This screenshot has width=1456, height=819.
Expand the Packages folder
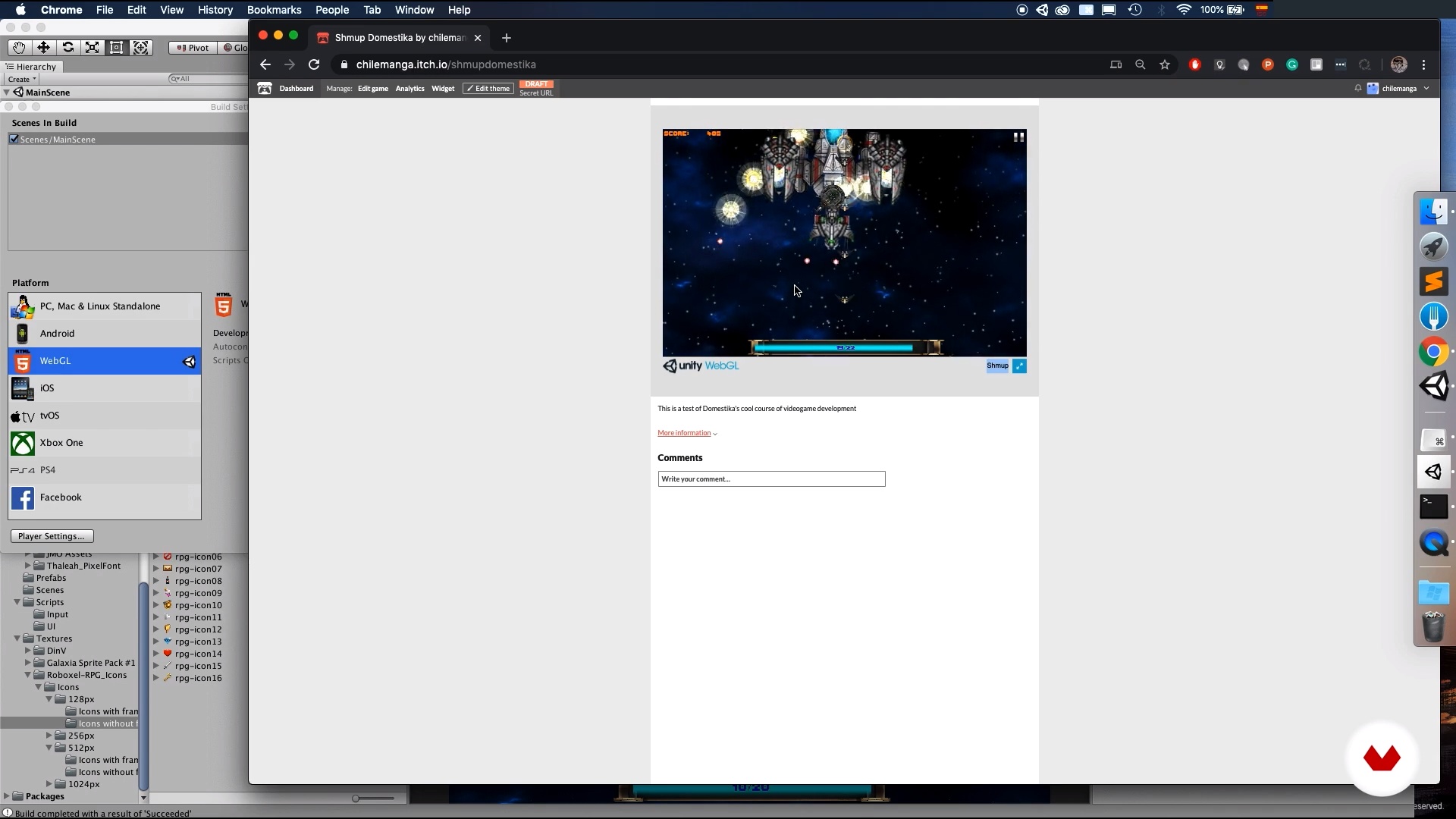pyautogui.click(x=7, y=796)
